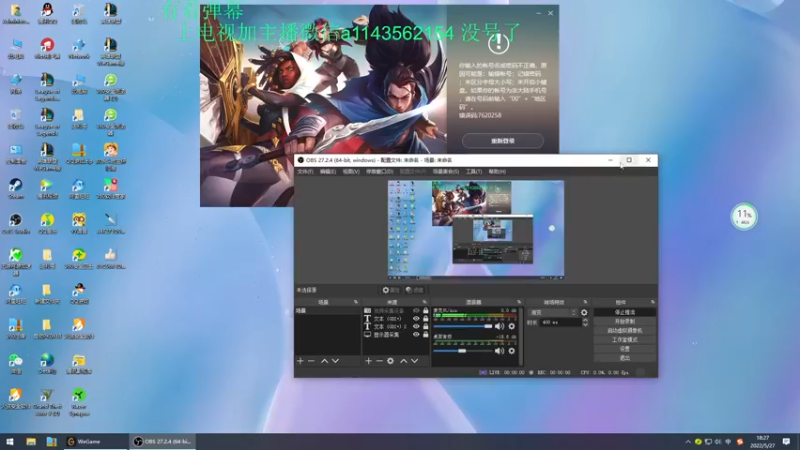Move scene up in the scenes panel
The width and height of the screenshot is (800, 450).
tap(324, 361)
